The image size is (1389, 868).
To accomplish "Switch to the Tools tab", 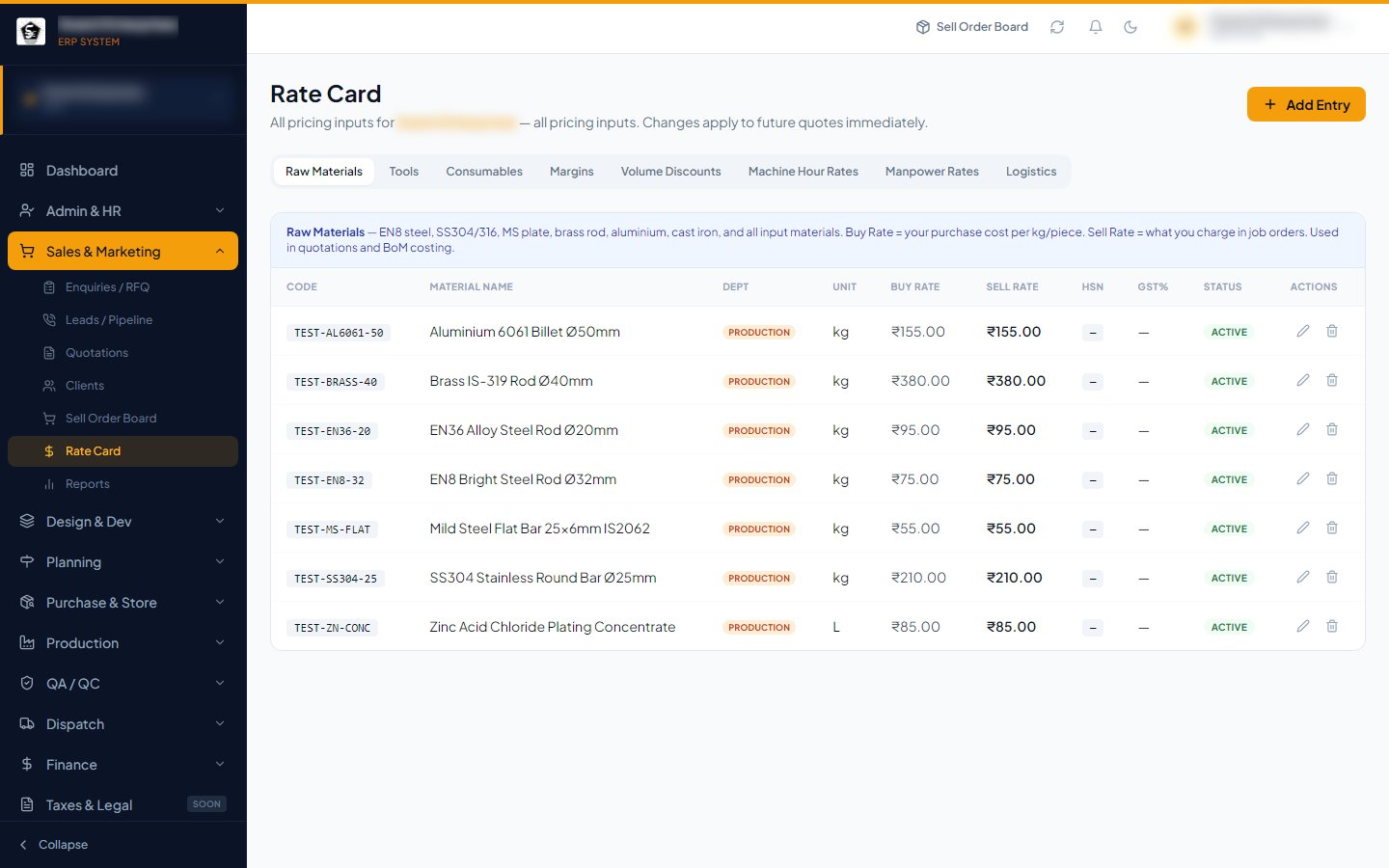I will (x=404, y=172).
